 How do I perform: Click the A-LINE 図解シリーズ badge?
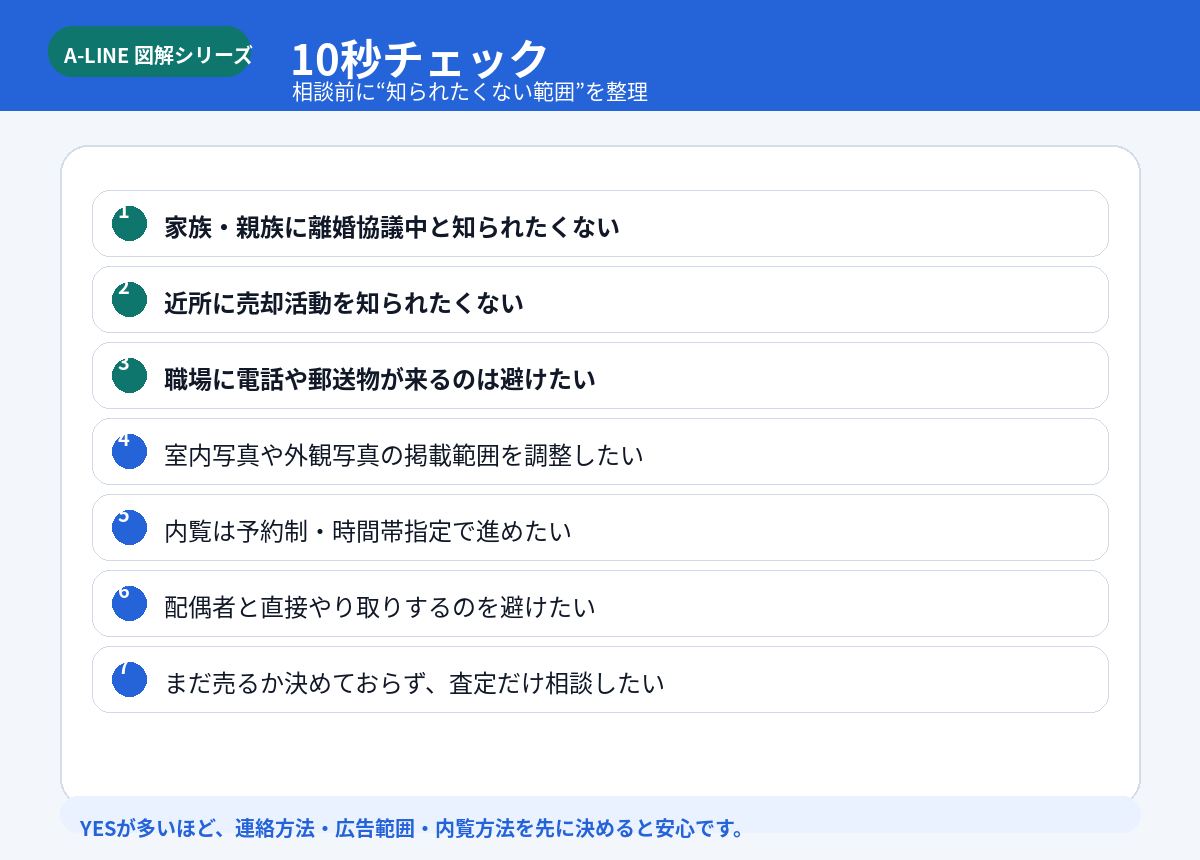[150, 52]
